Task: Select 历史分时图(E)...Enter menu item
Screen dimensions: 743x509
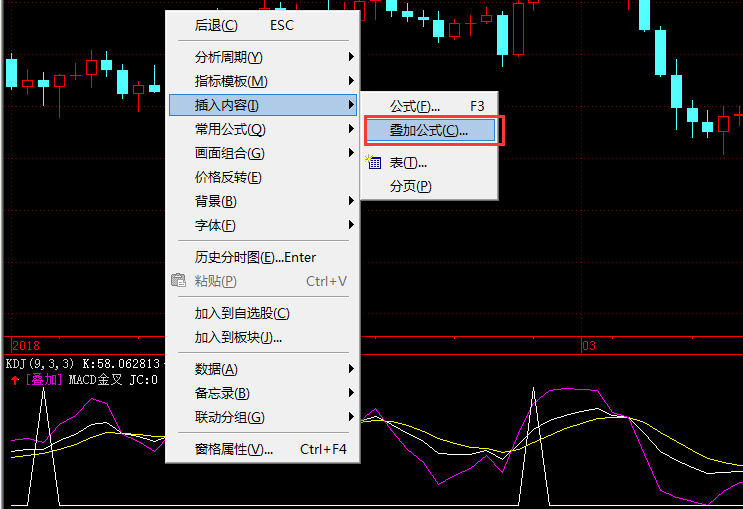Action: click(263, 257)
